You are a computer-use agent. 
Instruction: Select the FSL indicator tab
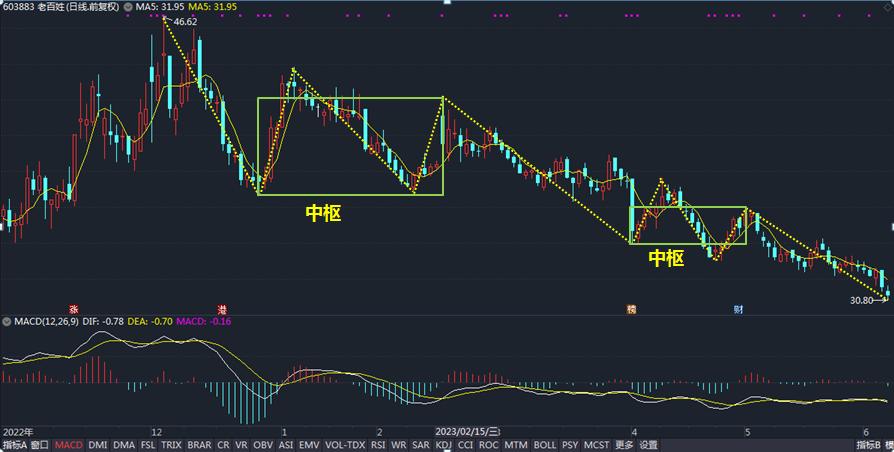click(x=148, y=445)
